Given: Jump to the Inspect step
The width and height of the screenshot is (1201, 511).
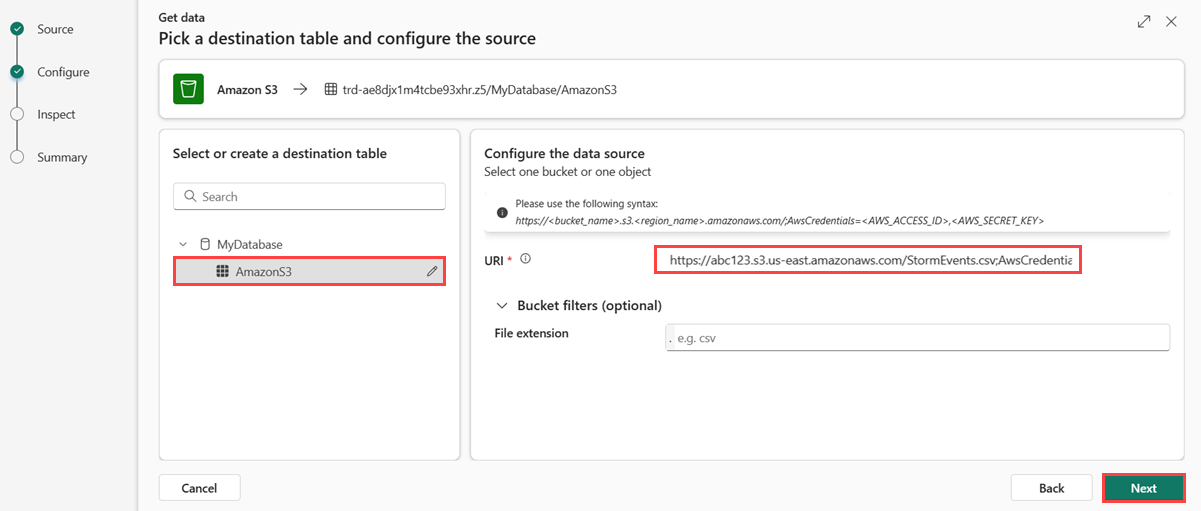Looking at the screenshot, I should click(x=56, y=114).
